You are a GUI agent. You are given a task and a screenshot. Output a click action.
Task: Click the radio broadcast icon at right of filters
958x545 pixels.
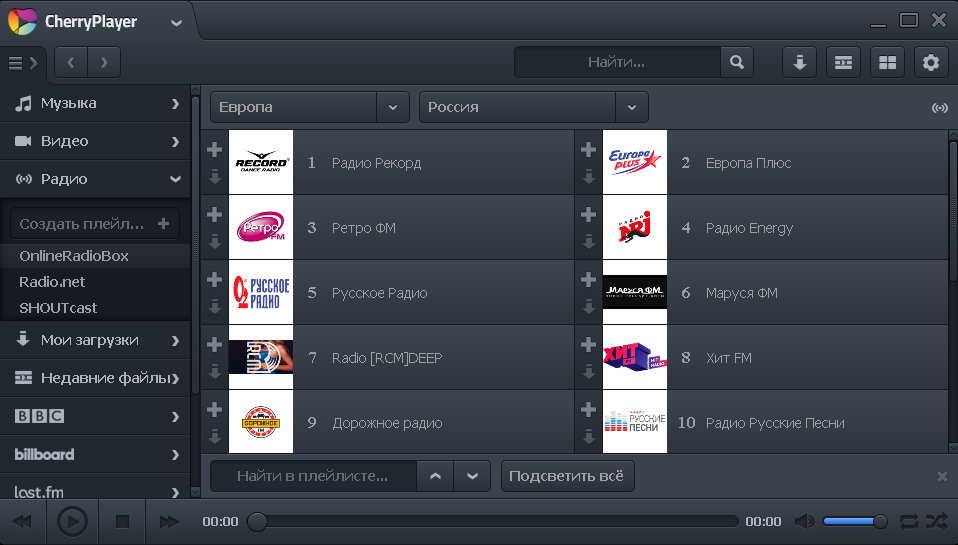939,108
